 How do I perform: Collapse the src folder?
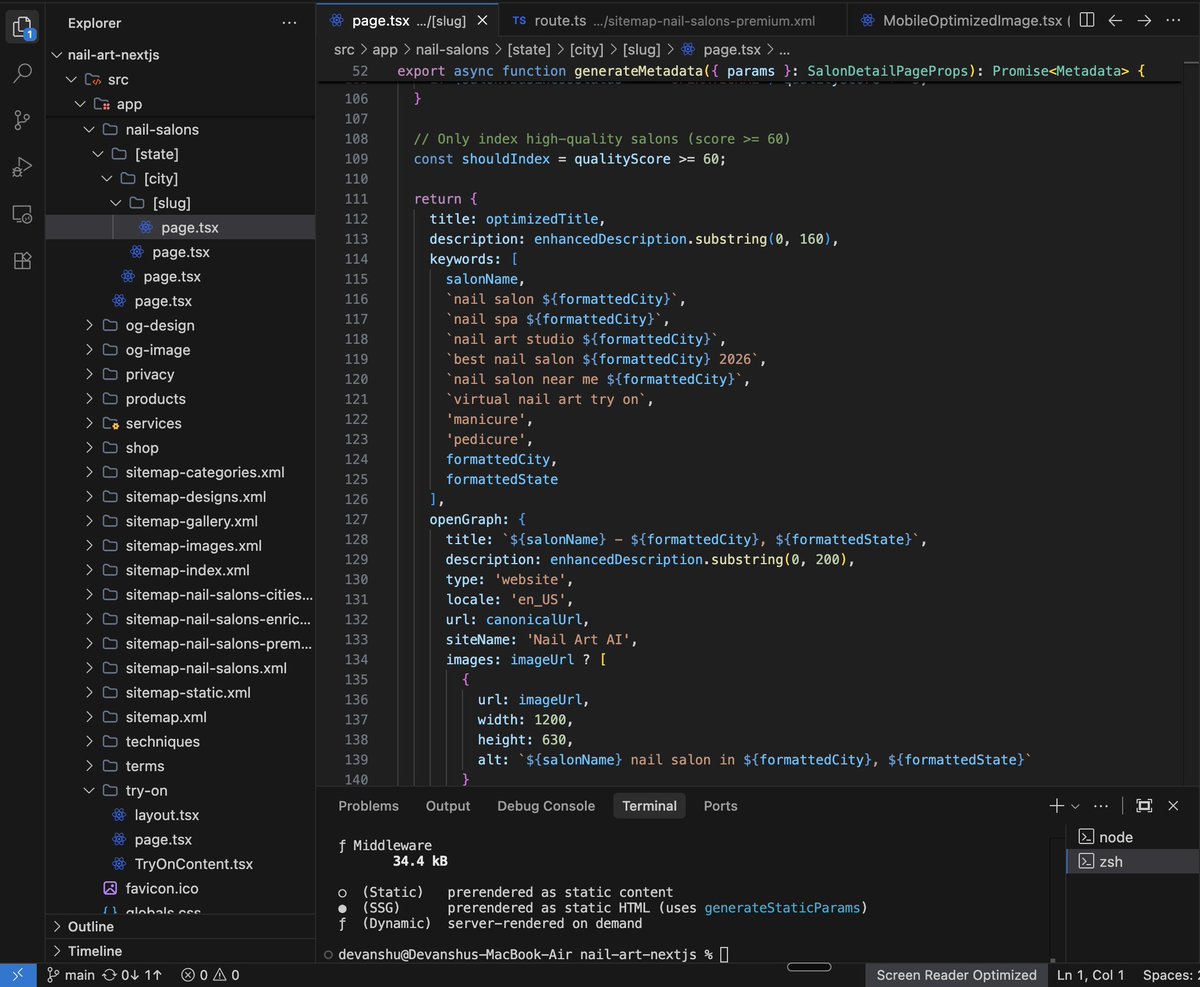(181, 79)
